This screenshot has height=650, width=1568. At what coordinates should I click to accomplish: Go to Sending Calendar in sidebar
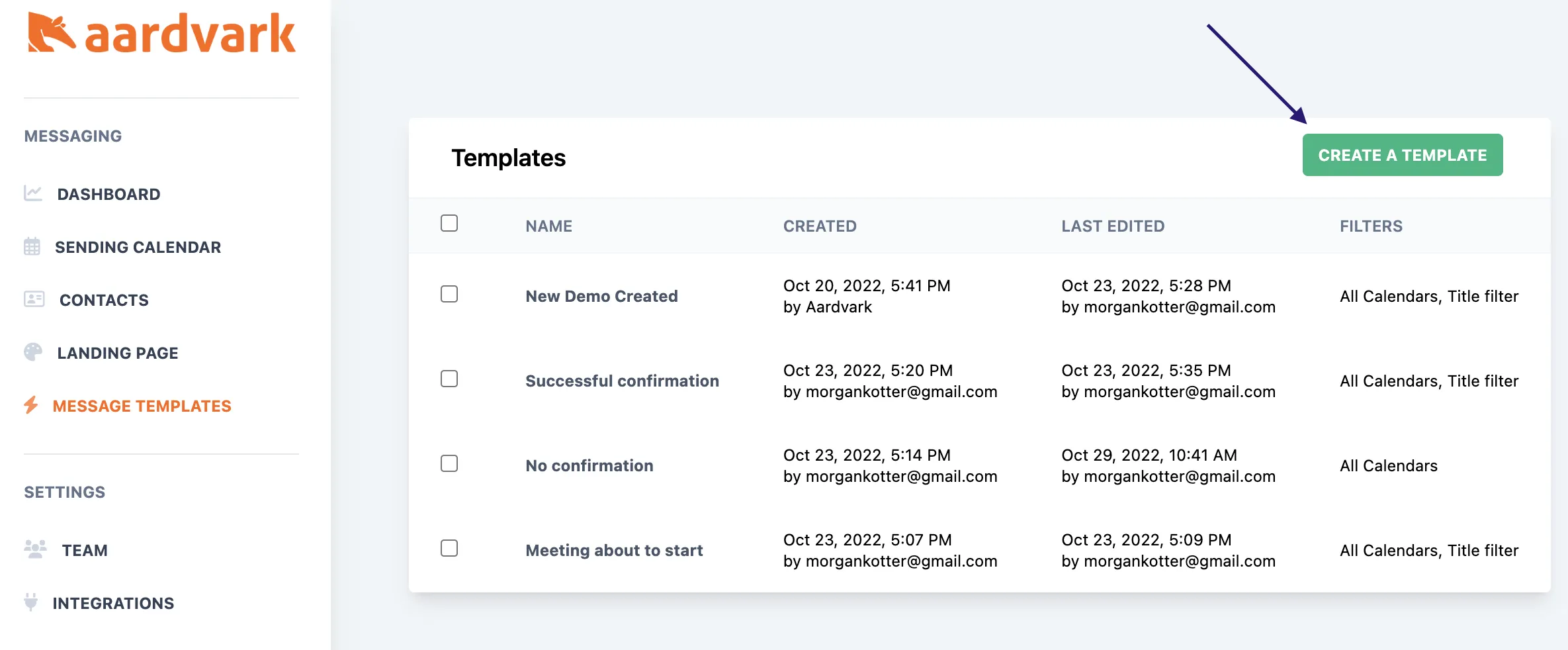coord(138,247)
